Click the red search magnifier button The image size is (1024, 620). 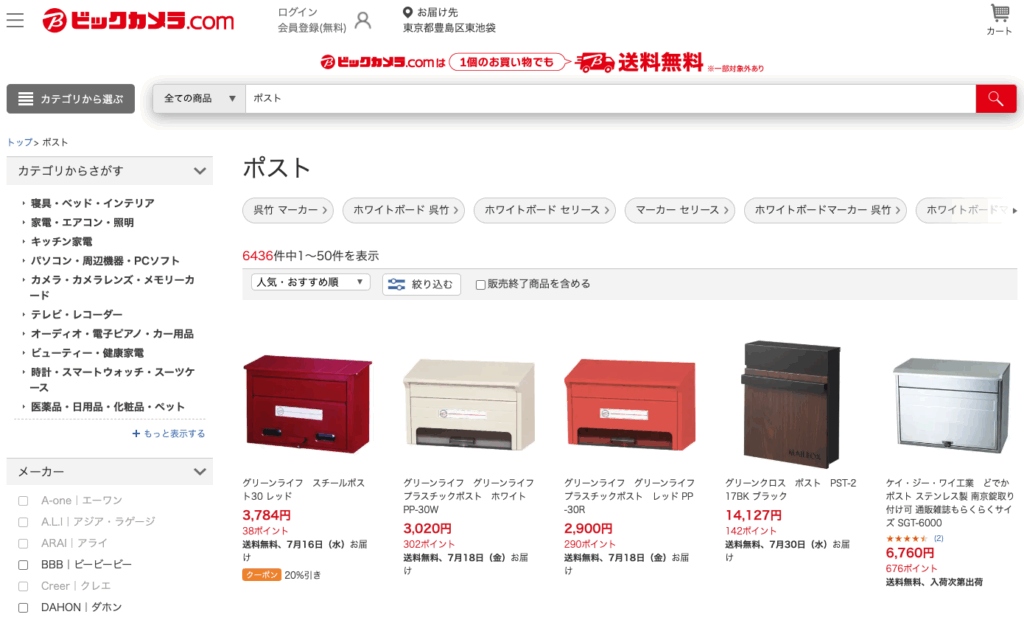pyautogui.click(x=996, y=99)
